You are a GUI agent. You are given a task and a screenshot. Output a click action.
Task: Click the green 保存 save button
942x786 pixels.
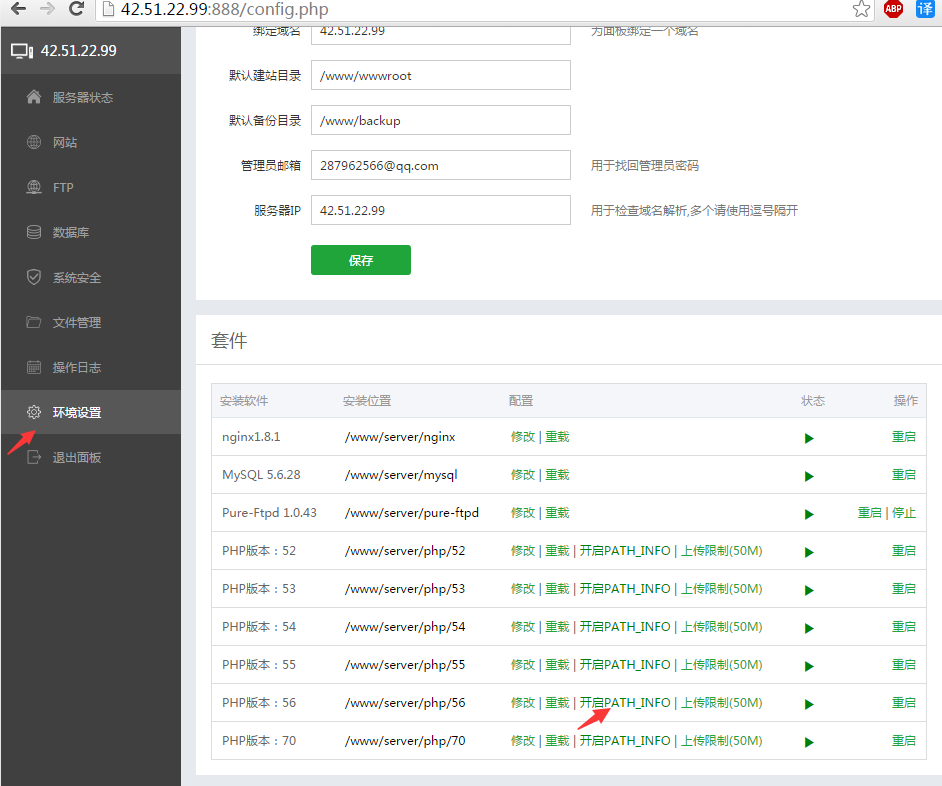pos(360,259)
